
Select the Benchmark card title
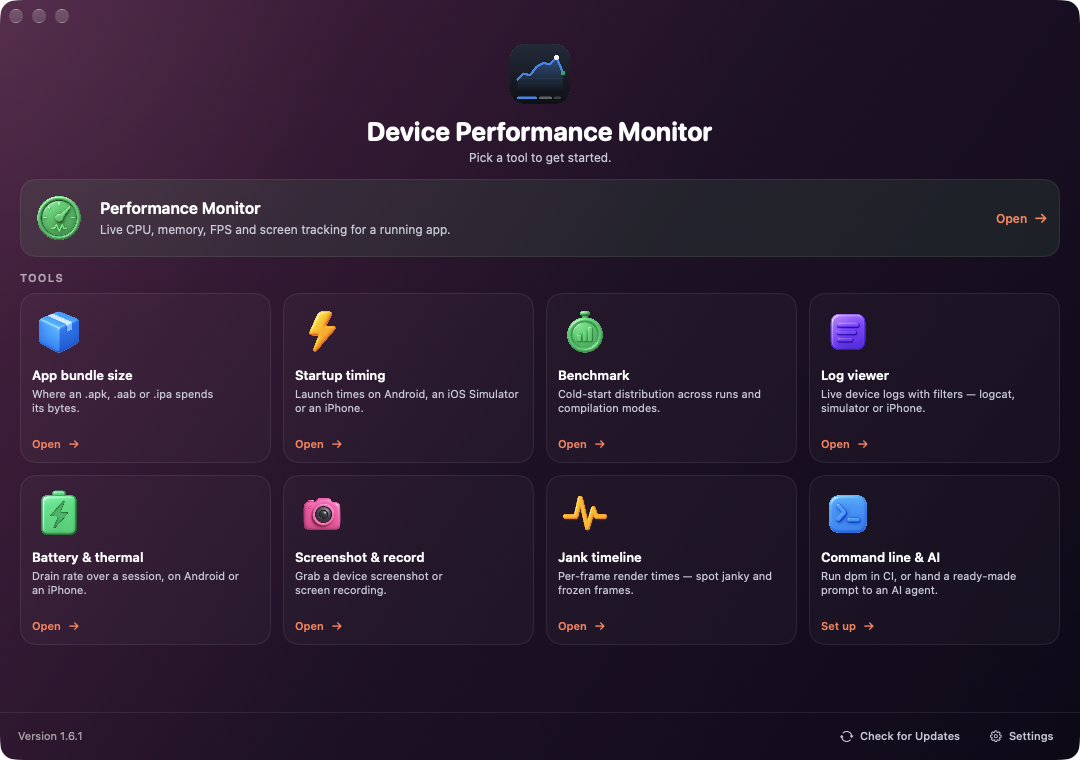[594, 376]
